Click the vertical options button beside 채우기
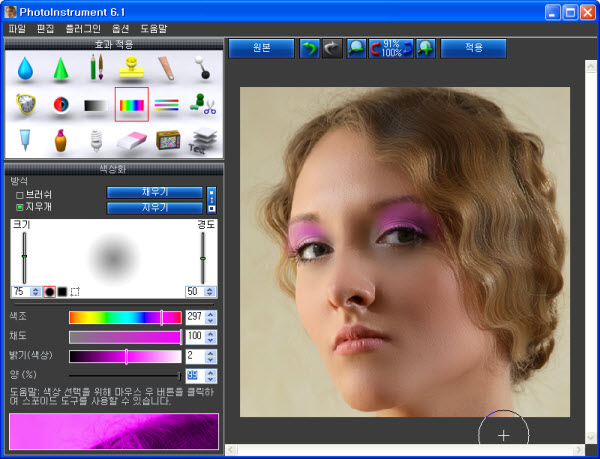Screen dimensions: 600x459 [x=211, y=200]
